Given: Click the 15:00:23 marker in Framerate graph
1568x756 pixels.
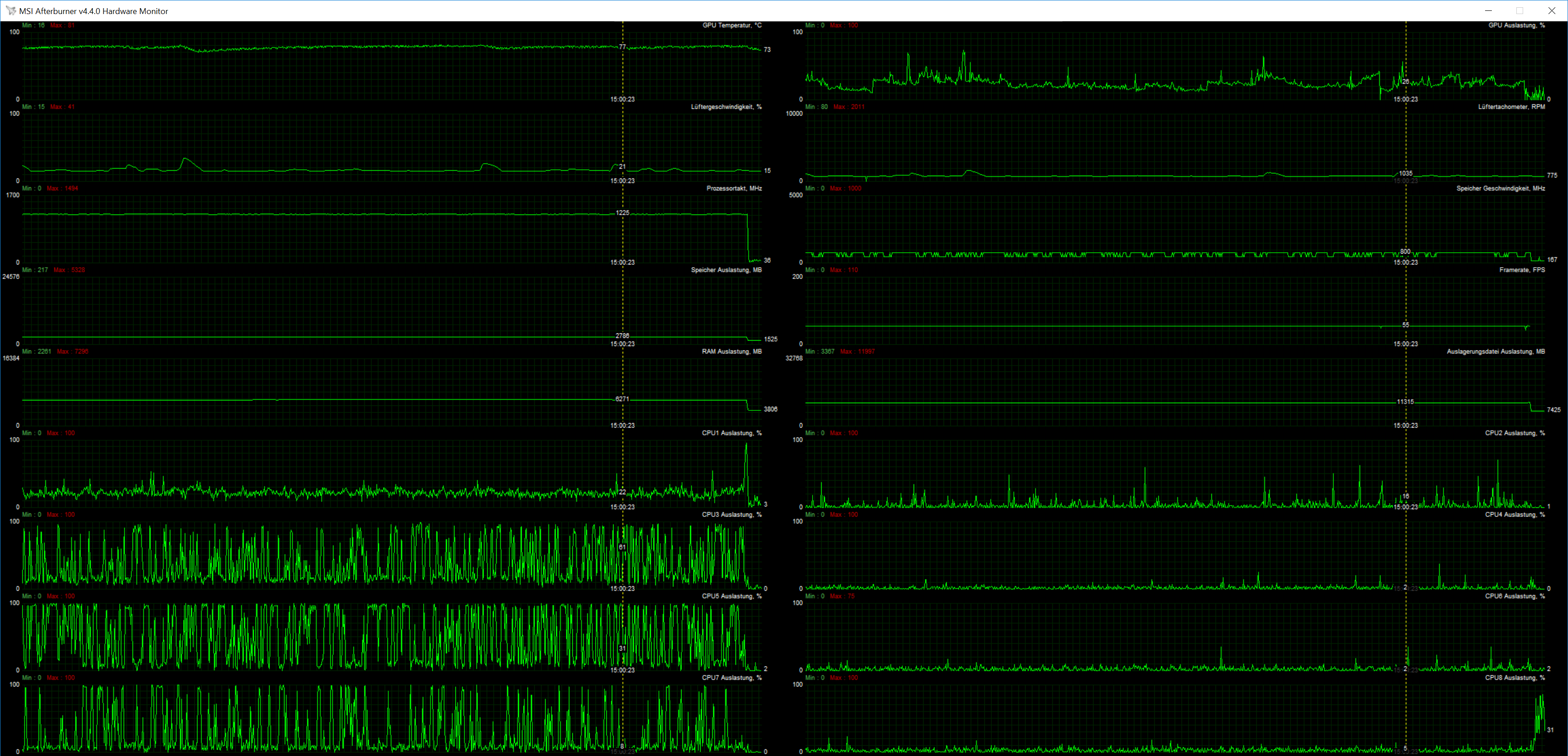Looking at the screenshot, I should (x=1405, y=344).
